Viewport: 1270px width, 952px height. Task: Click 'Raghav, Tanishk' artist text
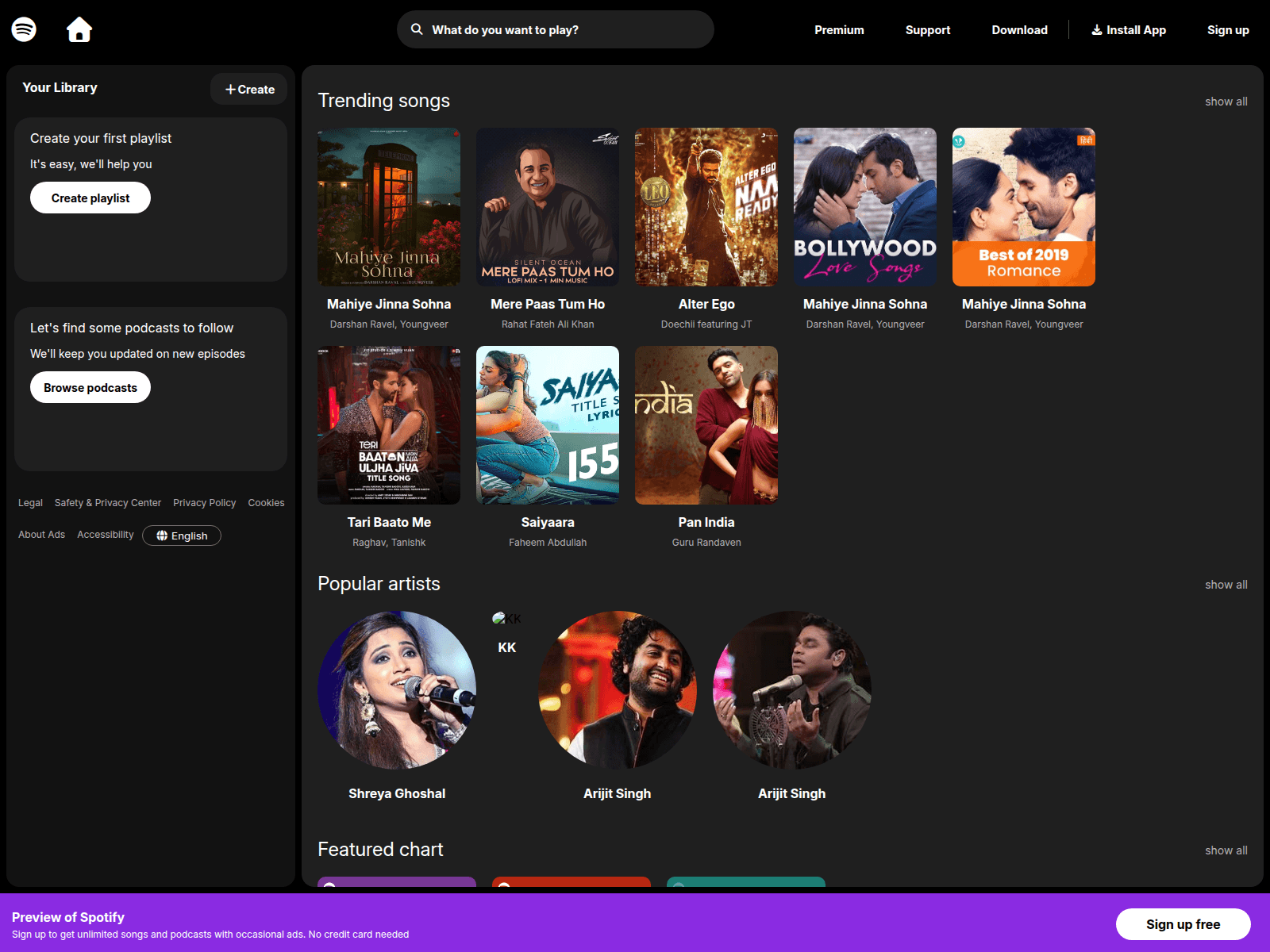389,543
